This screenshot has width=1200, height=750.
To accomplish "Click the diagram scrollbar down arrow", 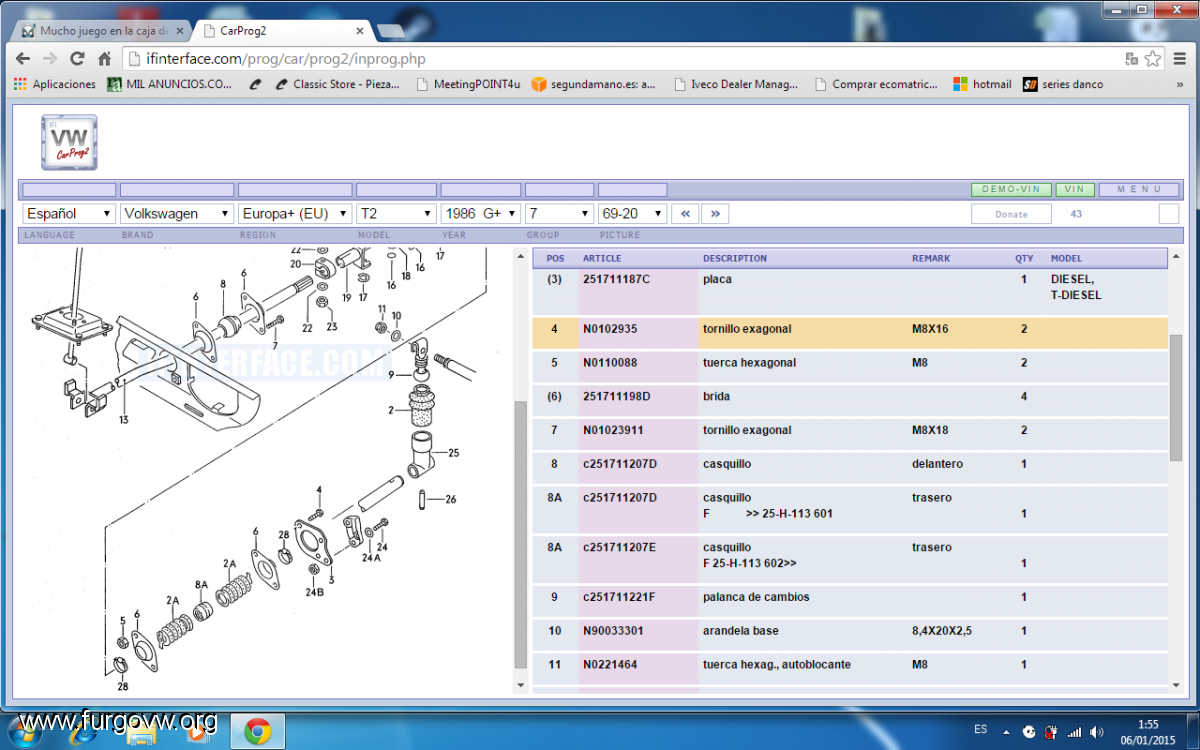I will coord(520,684).
